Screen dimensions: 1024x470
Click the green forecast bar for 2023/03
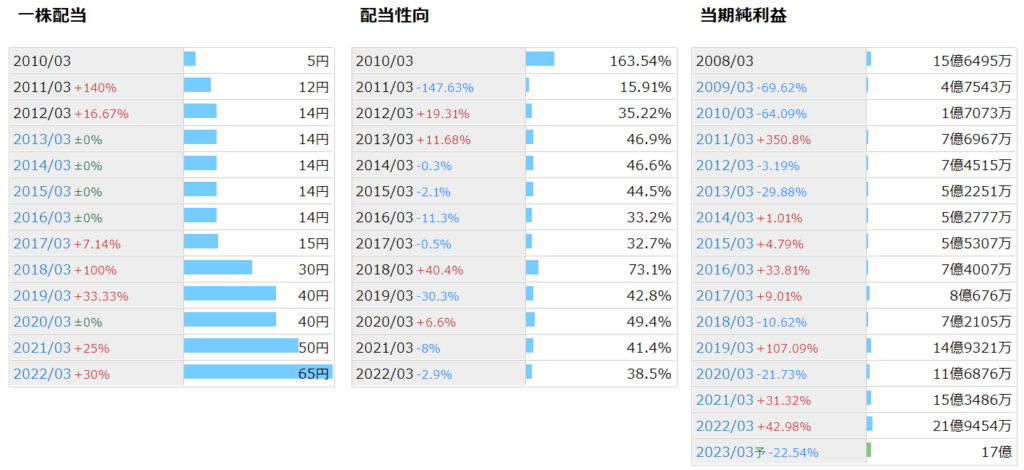869,450
